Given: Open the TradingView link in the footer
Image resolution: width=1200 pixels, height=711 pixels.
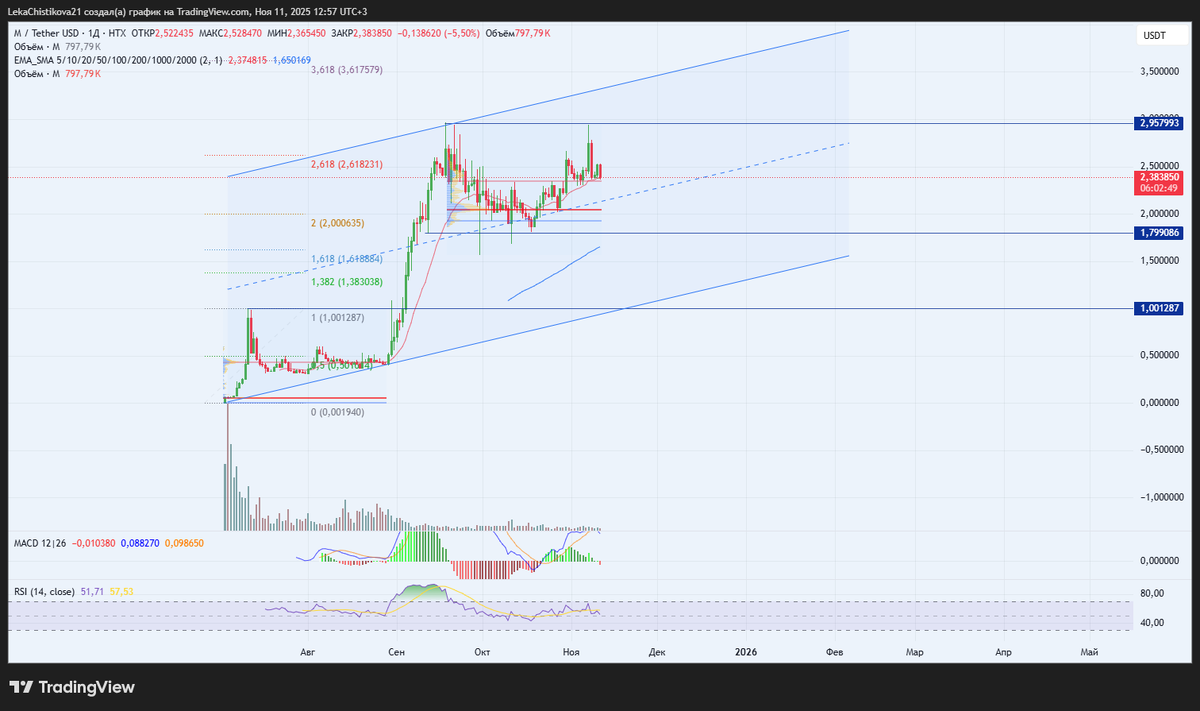Looking at the screenshot, I should [86, 687].
